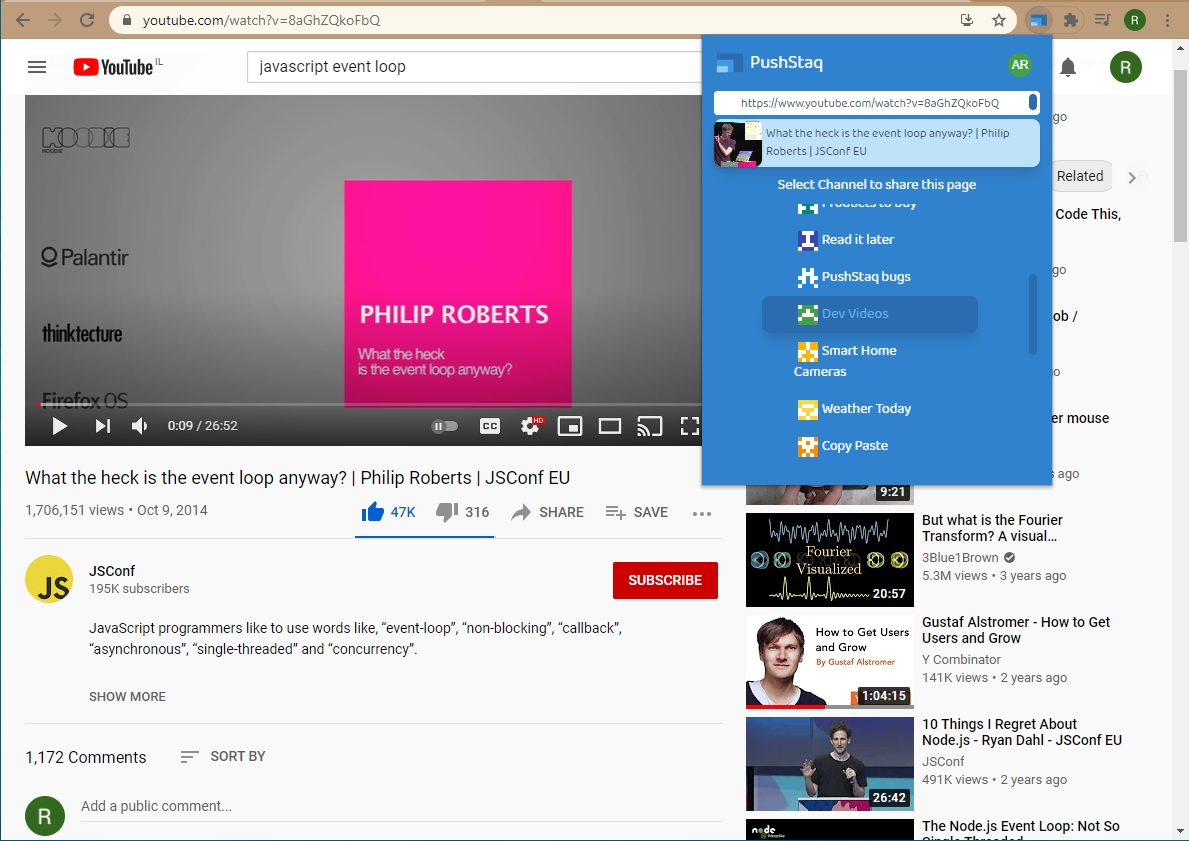
Task: Click the PushStaq URL field
Action: tap(877, 103)
